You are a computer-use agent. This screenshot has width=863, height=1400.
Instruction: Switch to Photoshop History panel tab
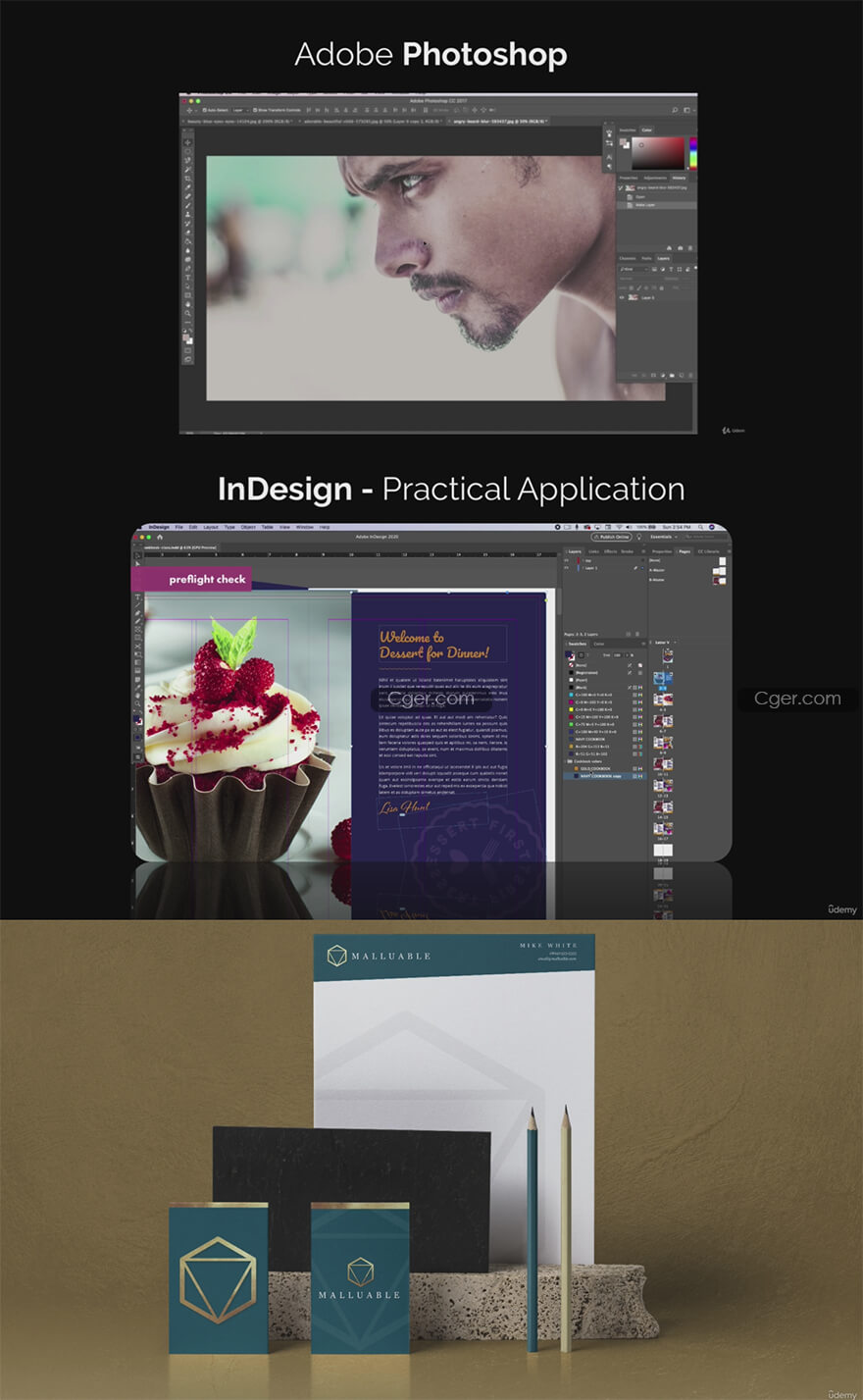click(679, 178)
